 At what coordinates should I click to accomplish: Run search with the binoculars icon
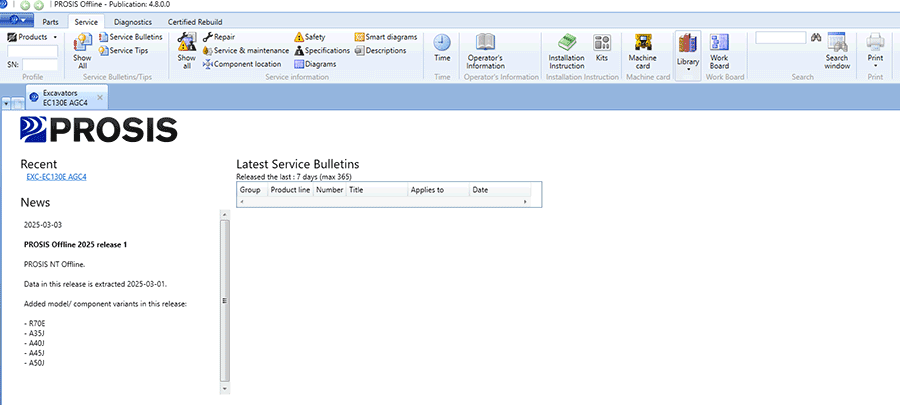pos(816,38)
